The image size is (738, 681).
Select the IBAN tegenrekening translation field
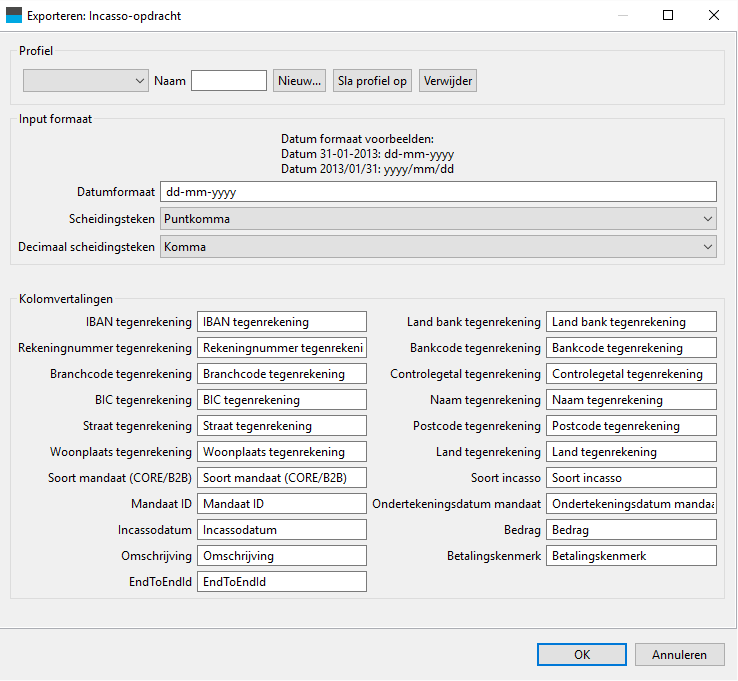[x=281, y=322]
